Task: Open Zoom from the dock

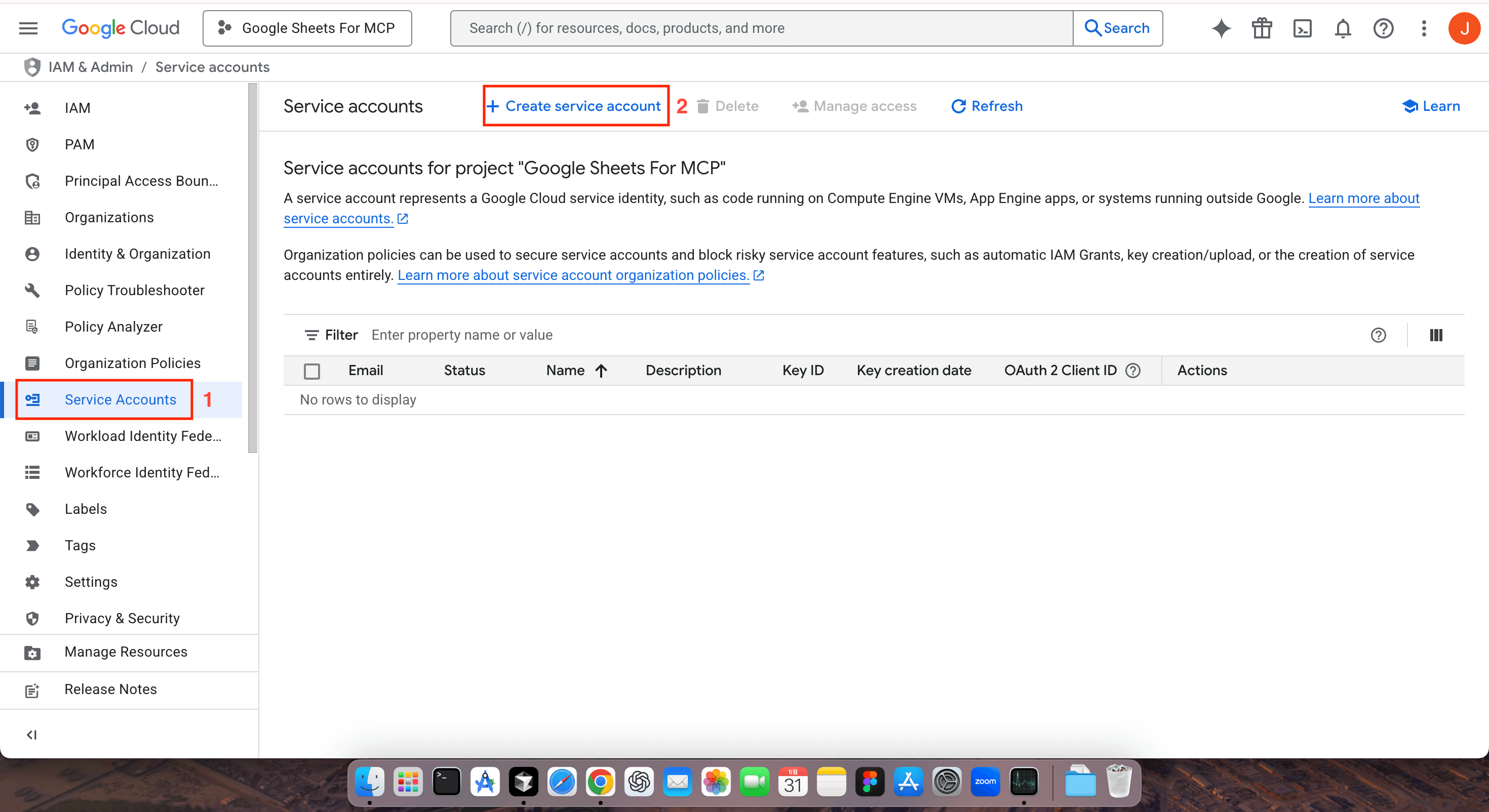Action: pyautogui.click(x=986, y=781)
